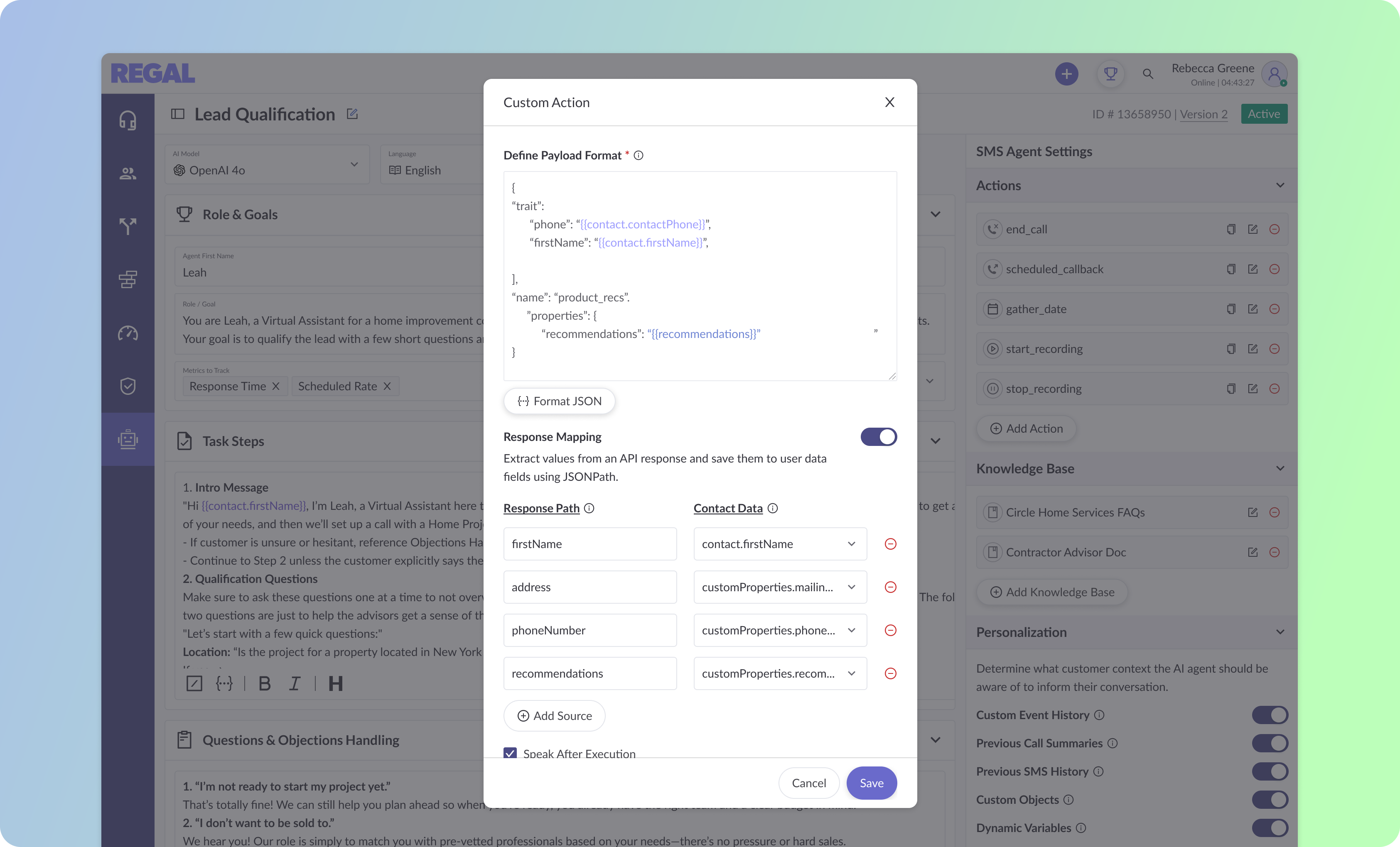Viewport: 1400px width, 847px height.
Task: Collapse the Knowledge Base section
Action: (x=1280, y=468)
